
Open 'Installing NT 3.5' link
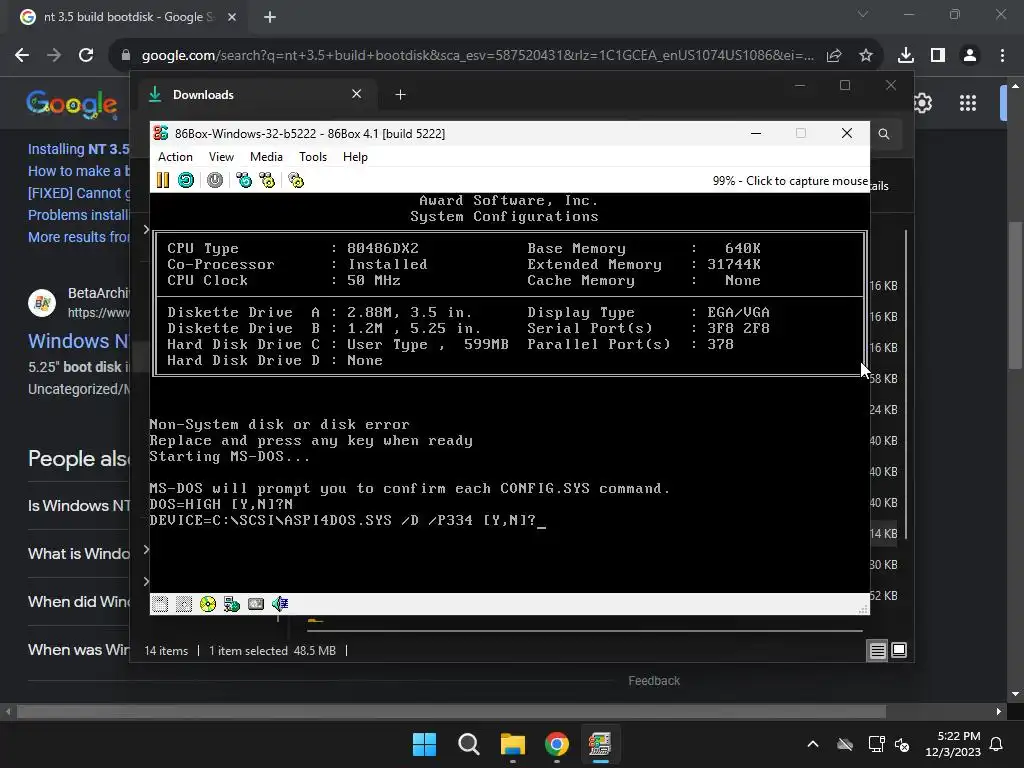(x=78, y=149)
